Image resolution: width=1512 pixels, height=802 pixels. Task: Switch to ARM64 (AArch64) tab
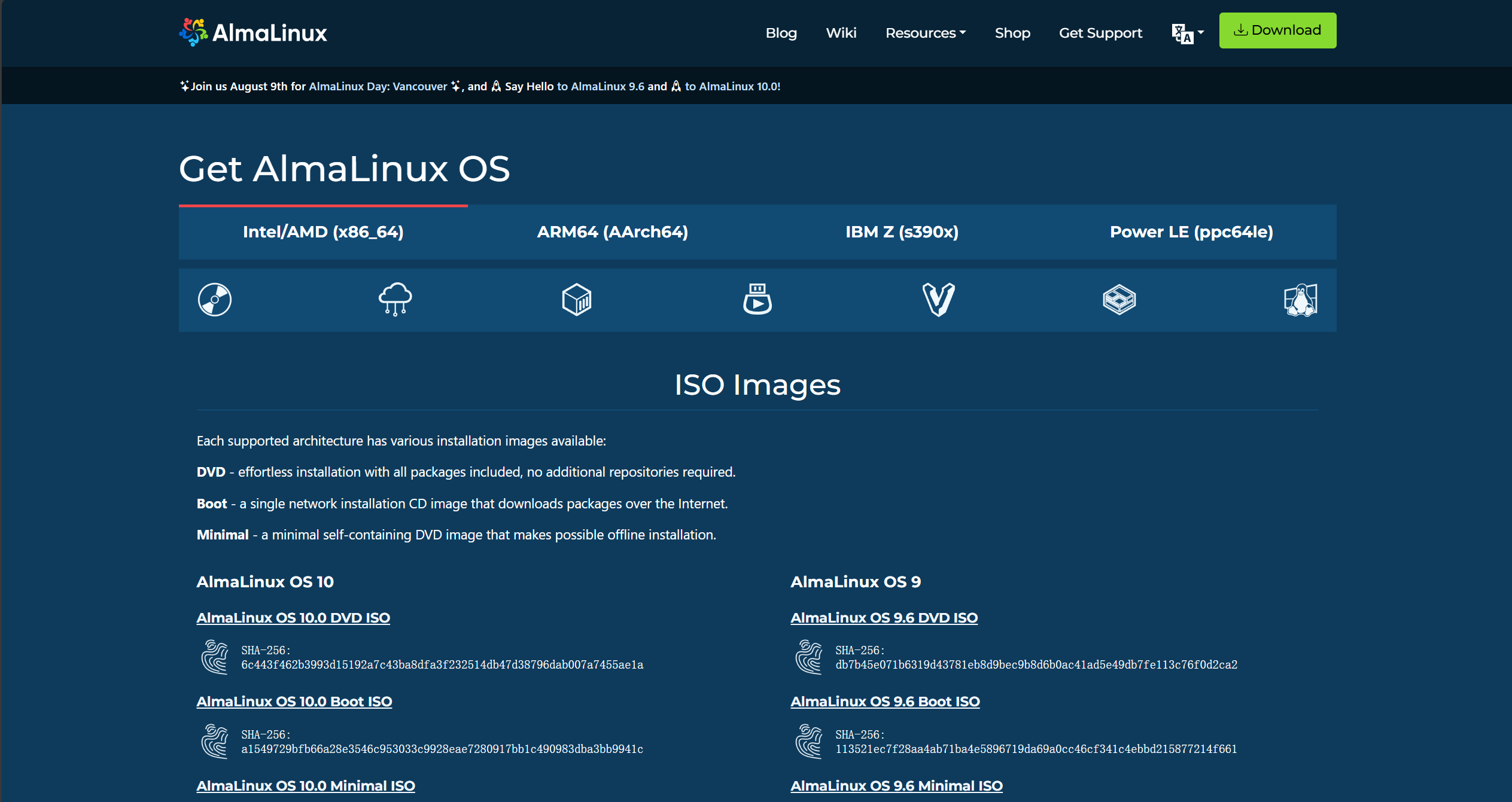[x=613, y=232]
